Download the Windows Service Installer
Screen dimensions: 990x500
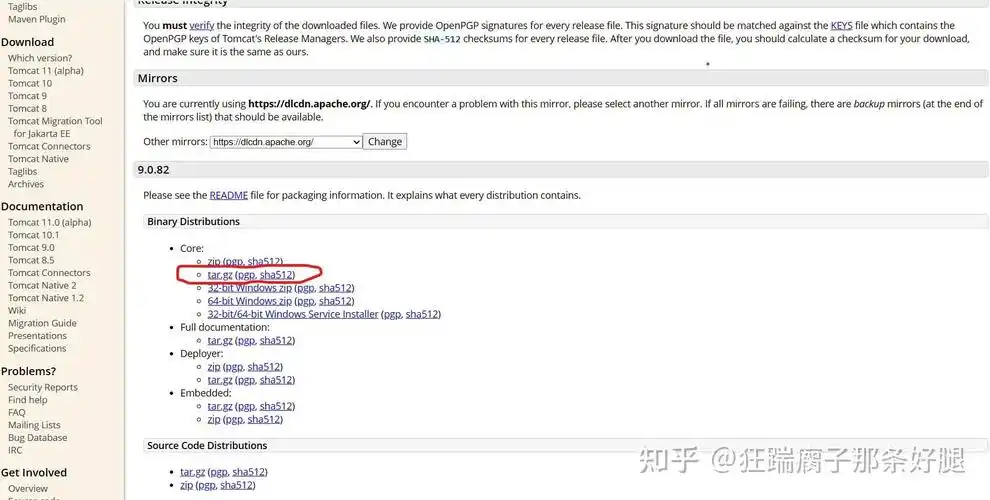point(293,314)
